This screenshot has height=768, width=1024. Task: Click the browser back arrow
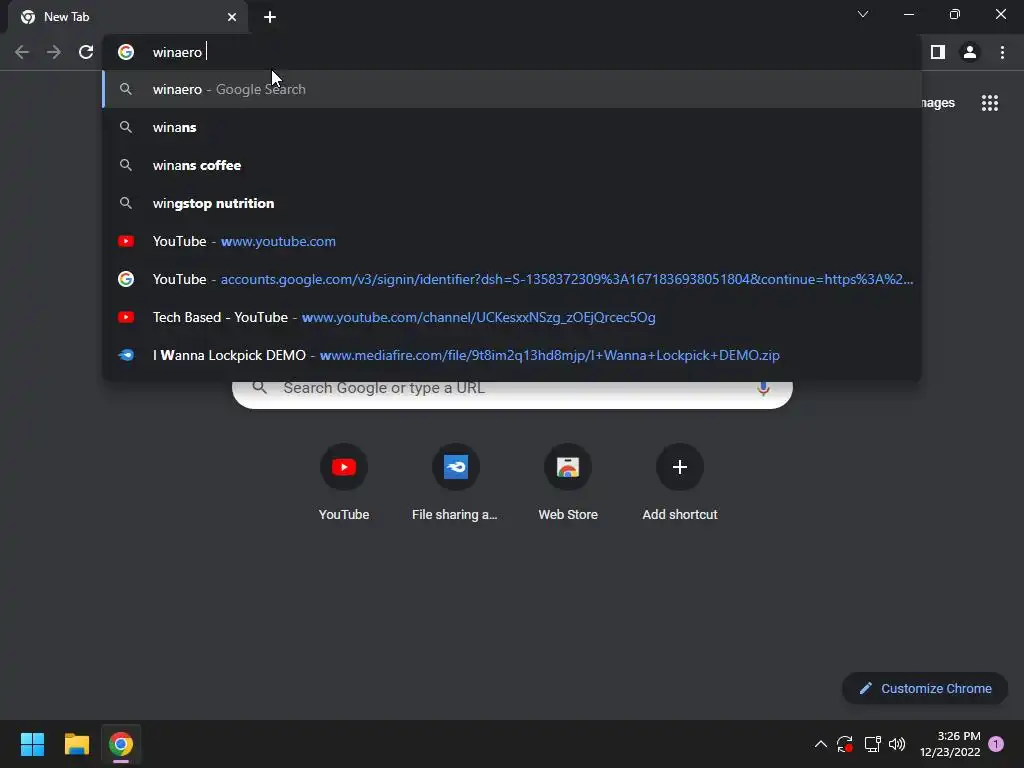click(22, 52)
